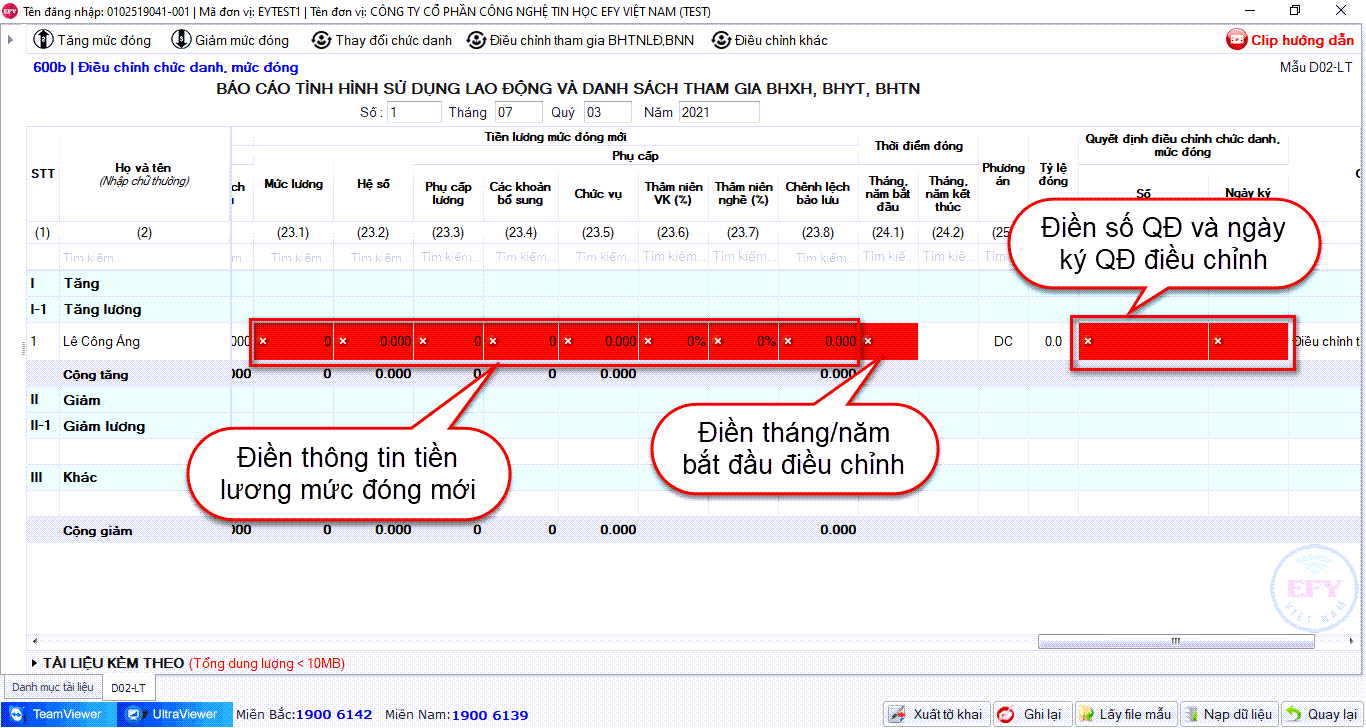The height and width of the screenshot is (728, 1366).
Task: Click search filter under Chức vụ column
Action: pyautogui.click(x=599, y=258)
